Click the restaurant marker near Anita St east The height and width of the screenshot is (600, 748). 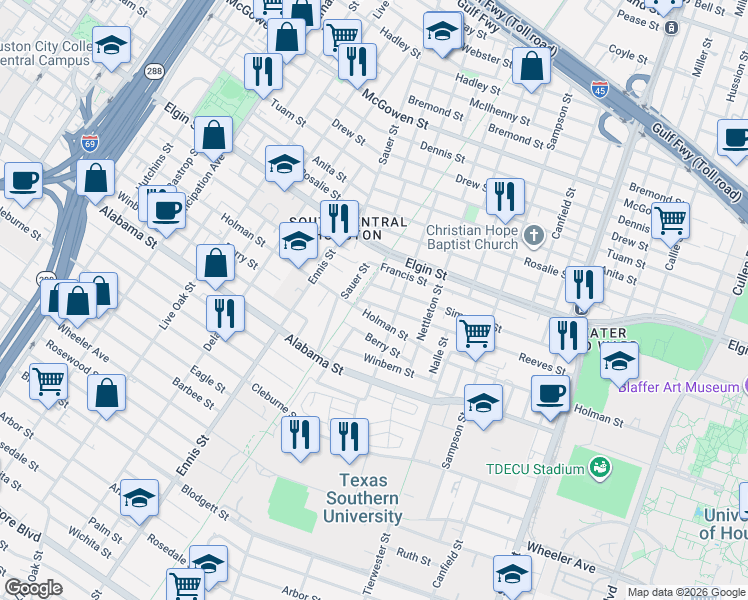[x=584, y=287]
